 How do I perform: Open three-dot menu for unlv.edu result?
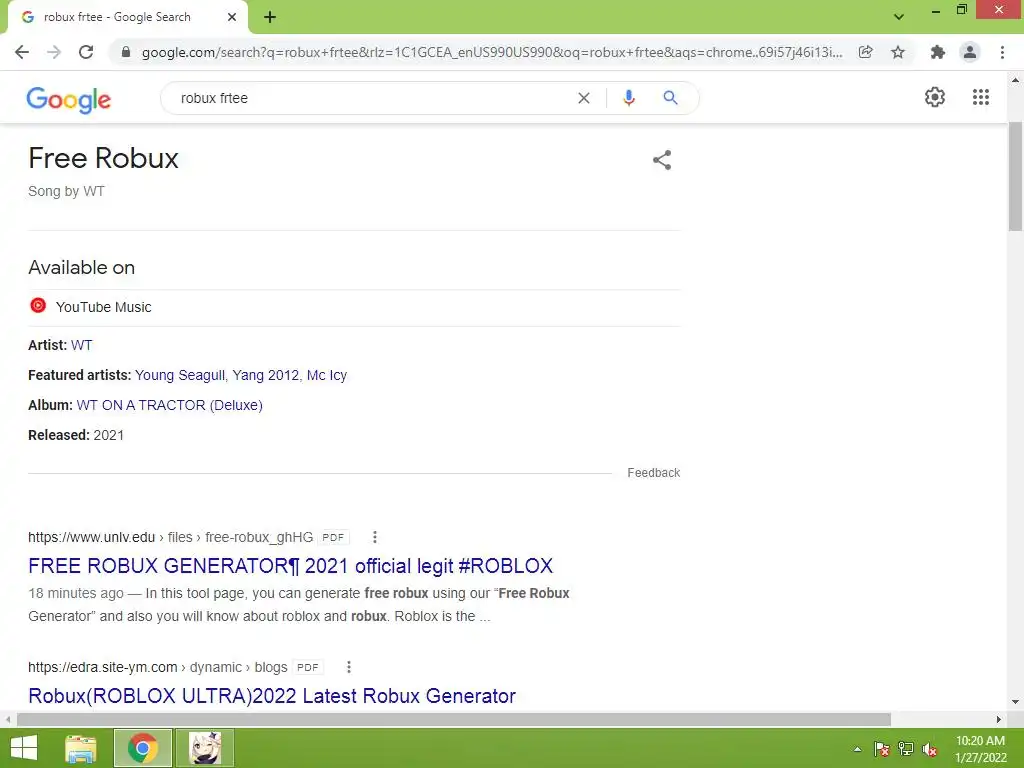point(375,537)
